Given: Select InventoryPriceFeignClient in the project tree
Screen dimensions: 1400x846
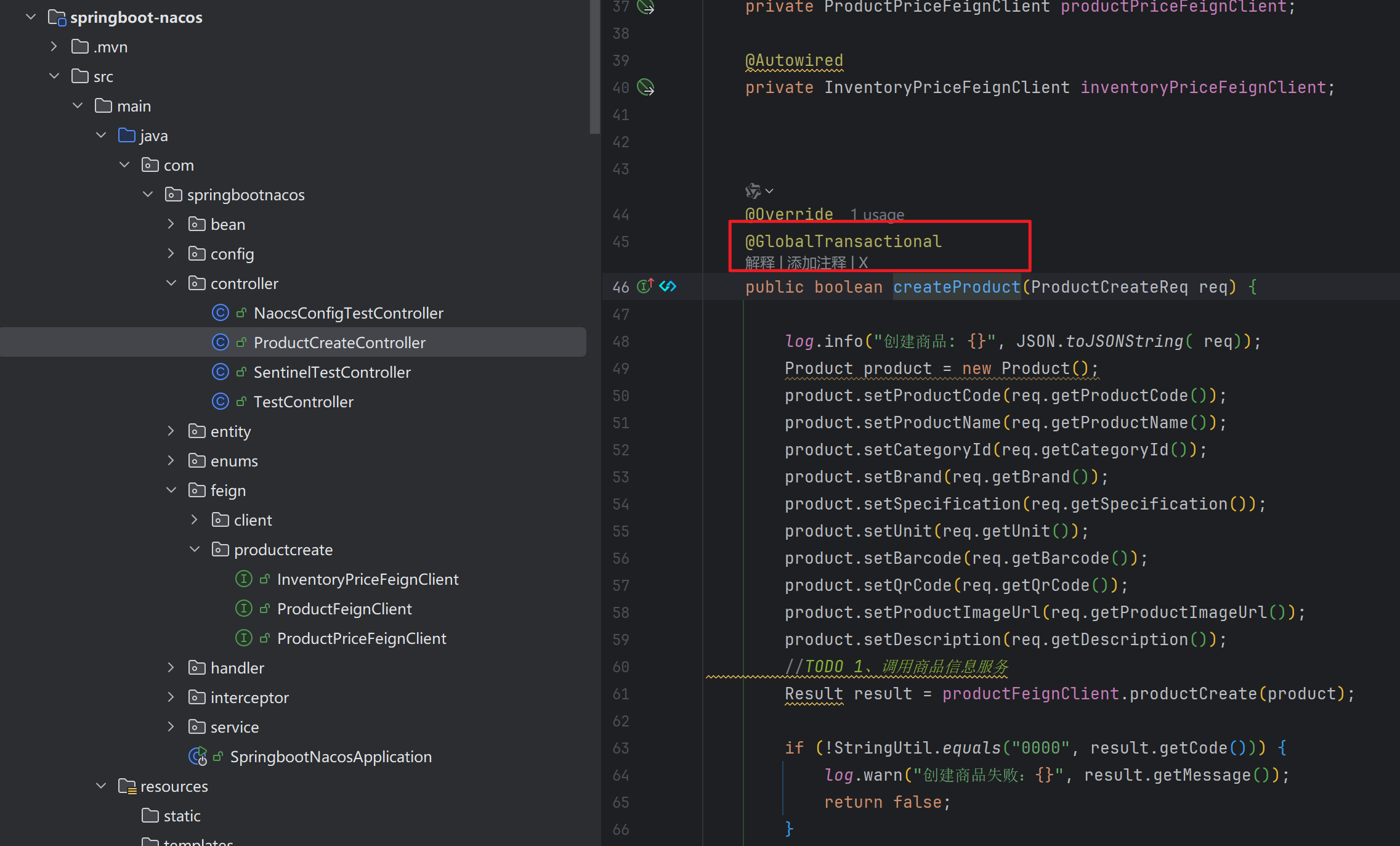Looking at the screenshot, I should [367, 579].
